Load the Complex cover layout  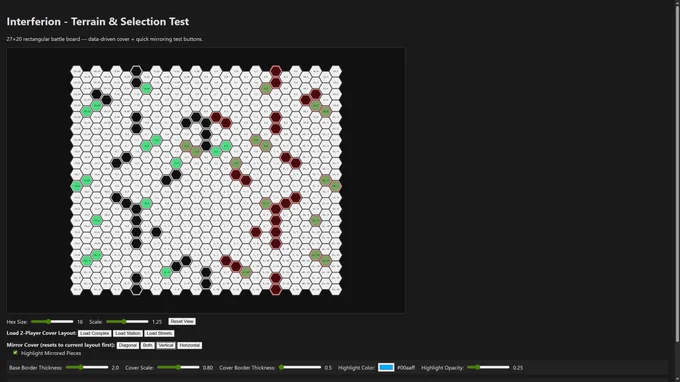pos(95,333)
